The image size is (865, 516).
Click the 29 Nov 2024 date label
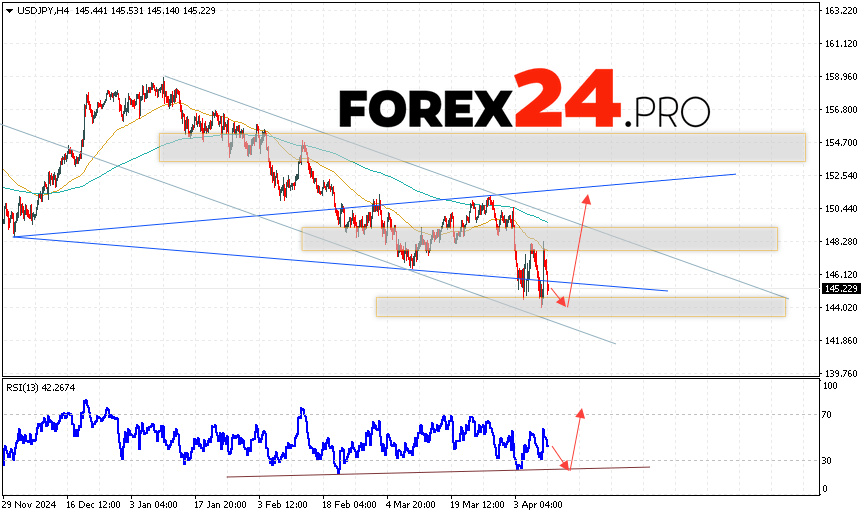coord(30,503)
